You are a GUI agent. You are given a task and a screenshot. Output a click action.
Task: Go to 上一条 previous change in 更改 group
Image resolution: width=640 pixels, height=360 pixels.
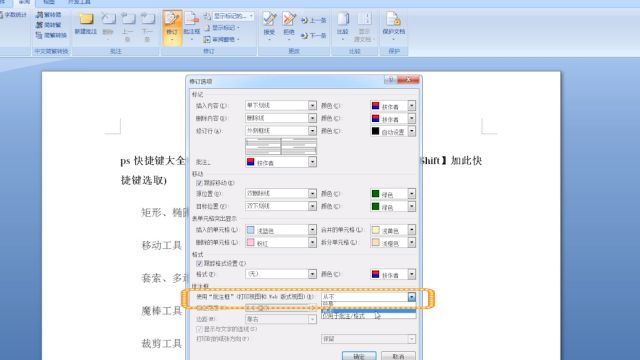(314, 20)
